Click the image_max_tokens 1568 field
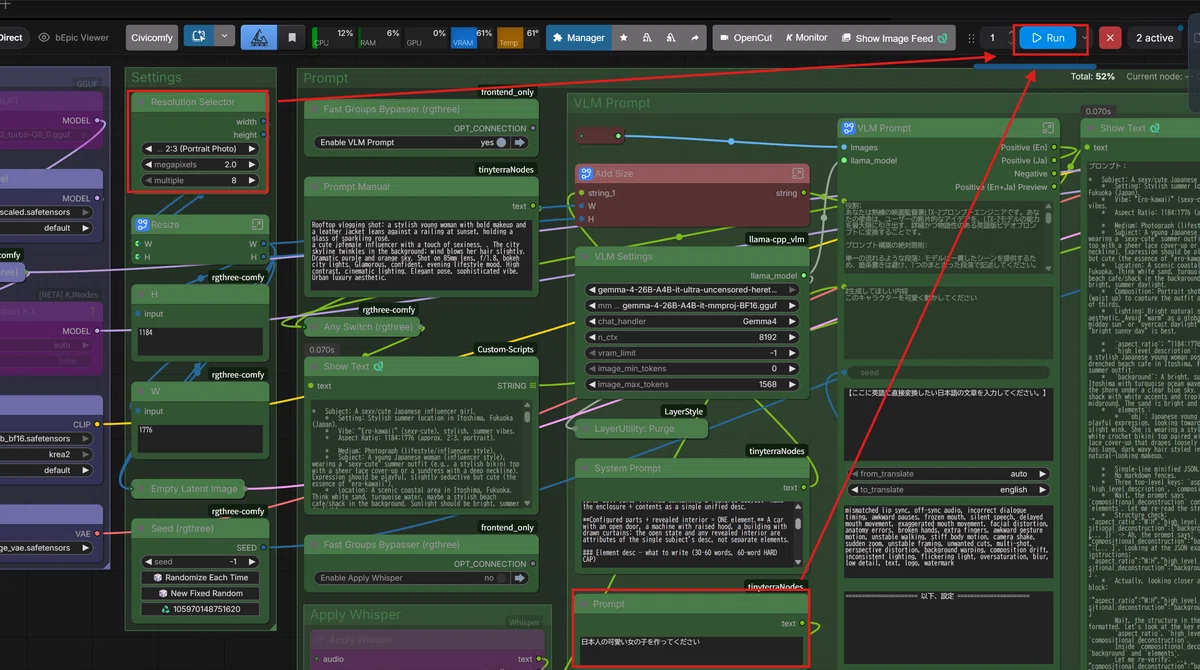 (x=692, y=385)
